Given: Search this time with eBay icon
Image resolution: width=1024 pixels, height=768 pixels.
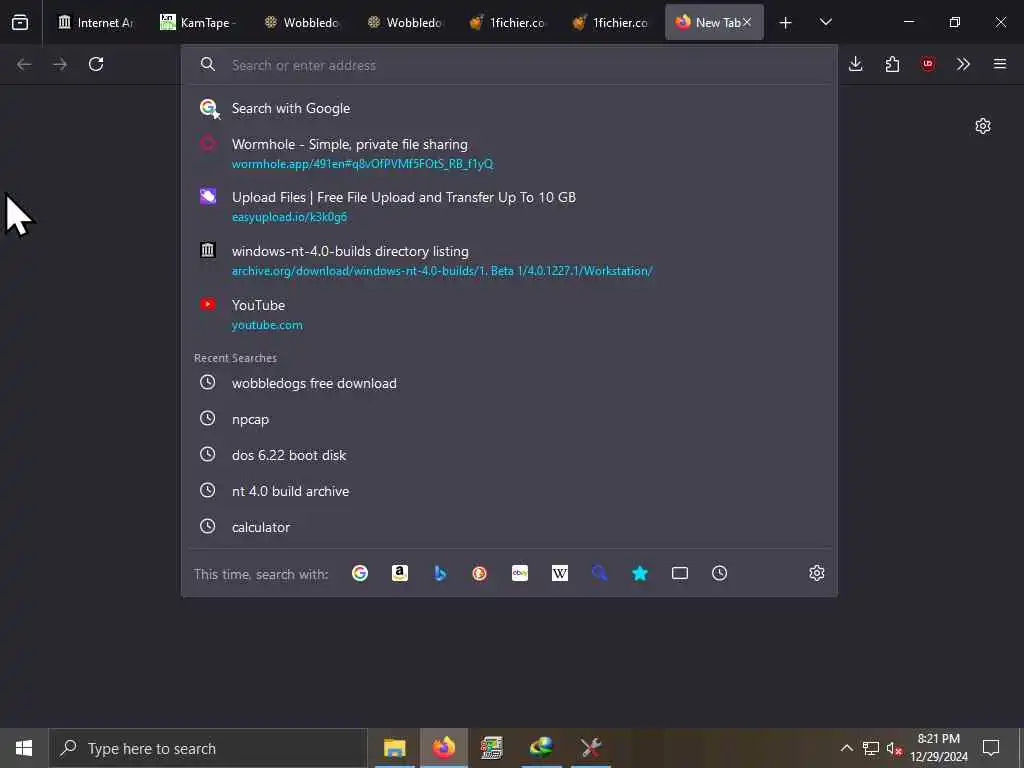Looking at the screenshot, I should tap(520, 573).
